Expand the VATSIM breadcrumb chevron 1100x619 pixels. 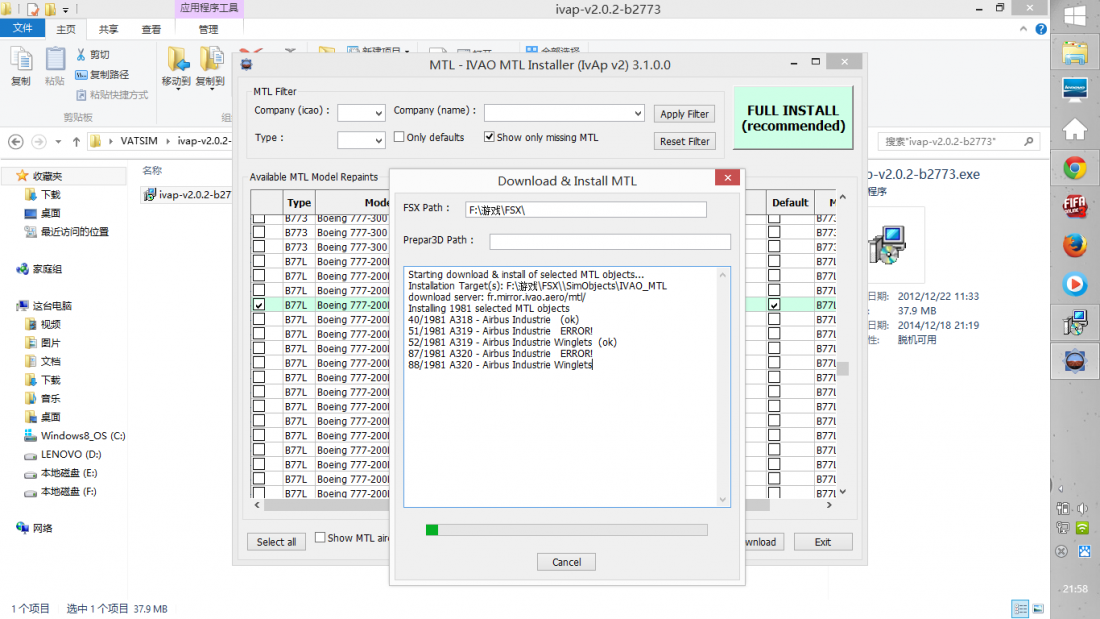168,141
